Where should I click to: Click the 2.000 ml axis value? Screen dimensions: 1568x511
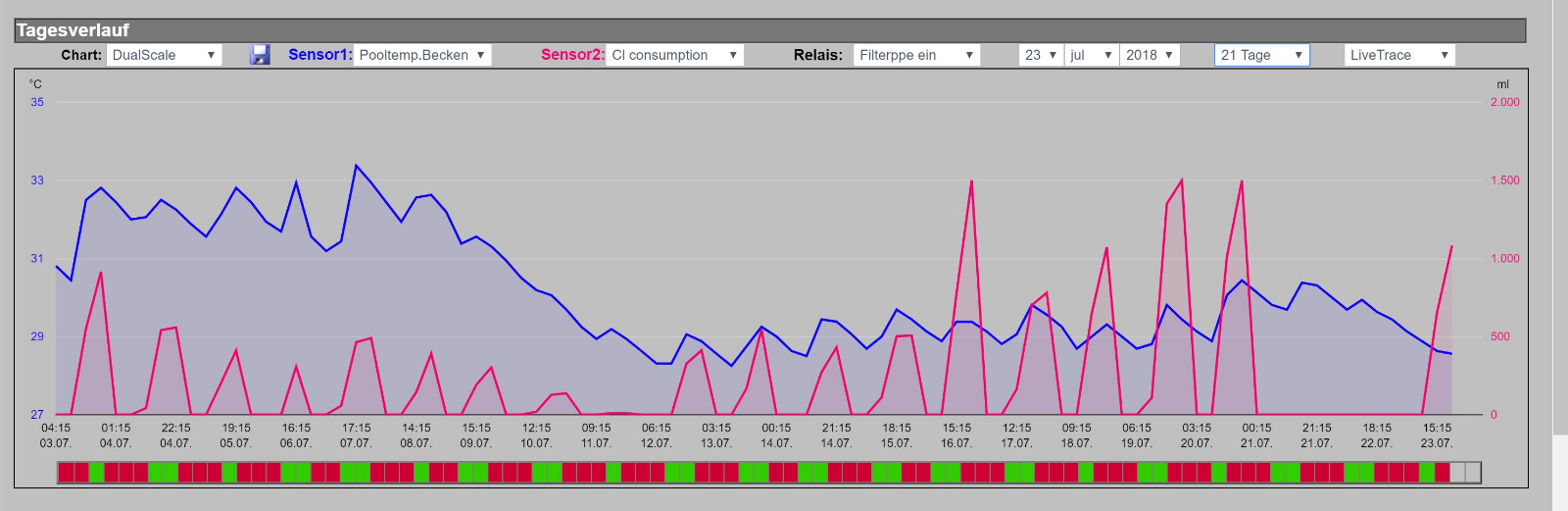[1505, 102]
